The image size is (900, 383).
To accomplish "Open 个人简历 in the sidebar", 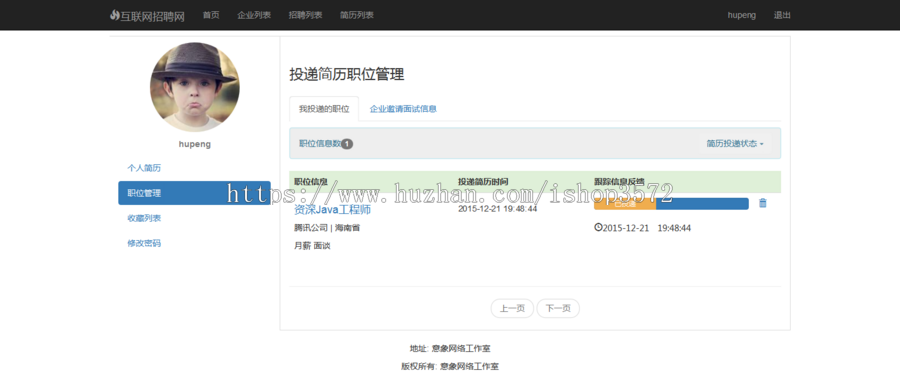I will tap(144, 168).
